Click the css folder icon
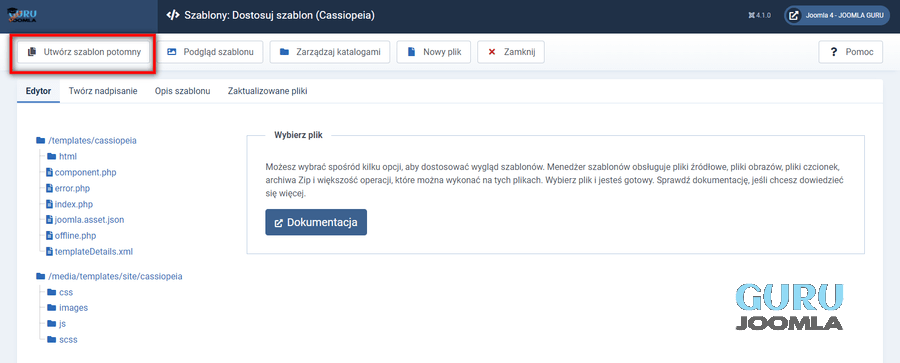900x363 pixels. pyautogui.click(x=51, y=292)
